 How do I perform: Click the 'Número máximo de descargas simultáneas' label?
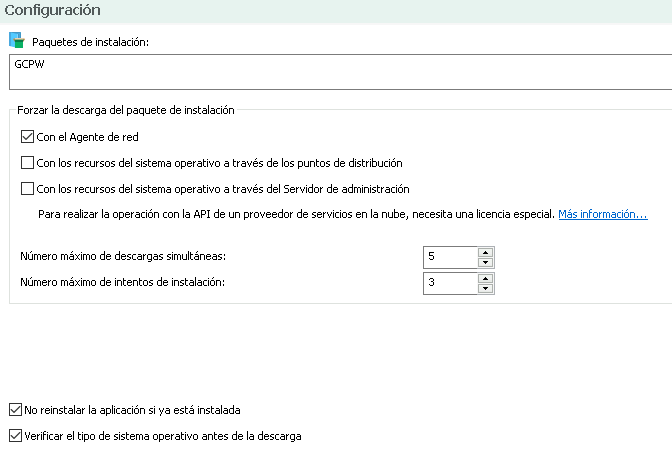[123, 257]
